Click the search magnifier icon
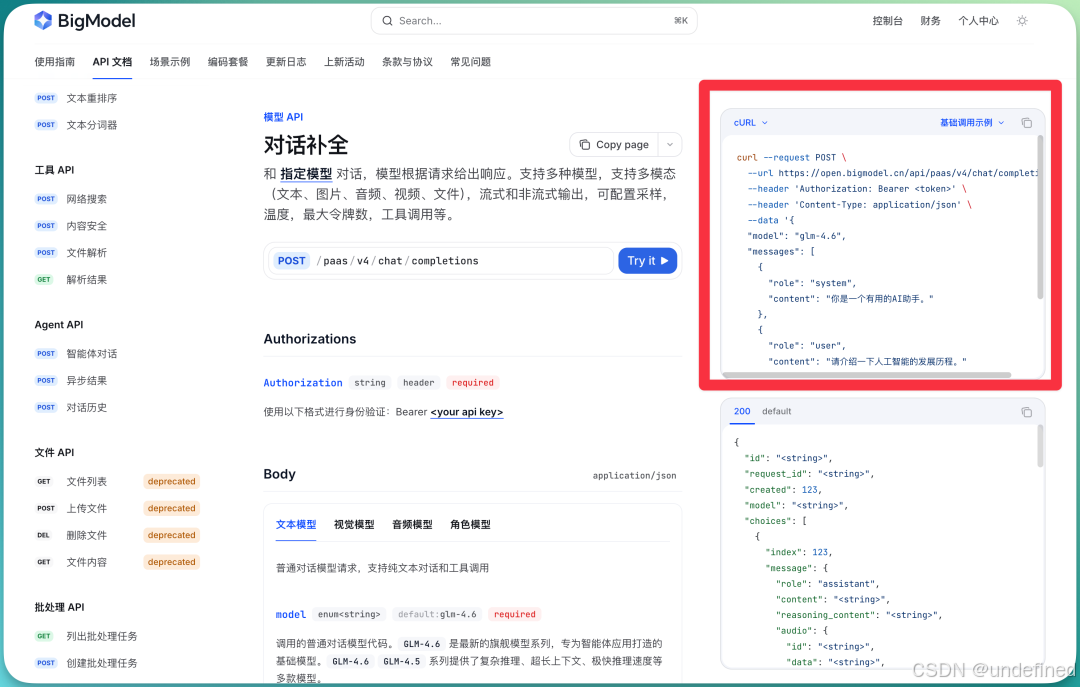Image resolution: width=1080 pixels, height=687 pixels. [x=388, y=21]
